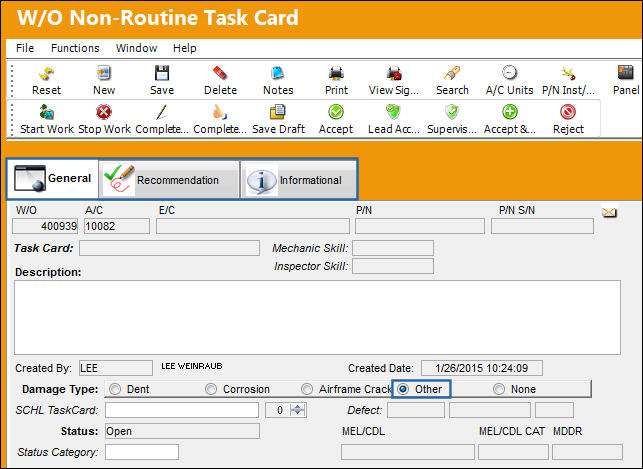The width and height of the screenshot is (643, 469).
Task: Click the Status field showing Open
Action: tap(182, 431)
